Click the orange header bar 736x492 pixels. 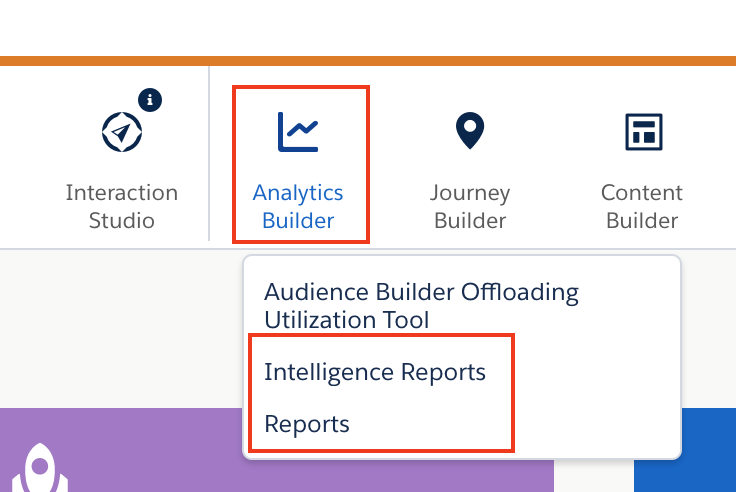tap(368, 61)
